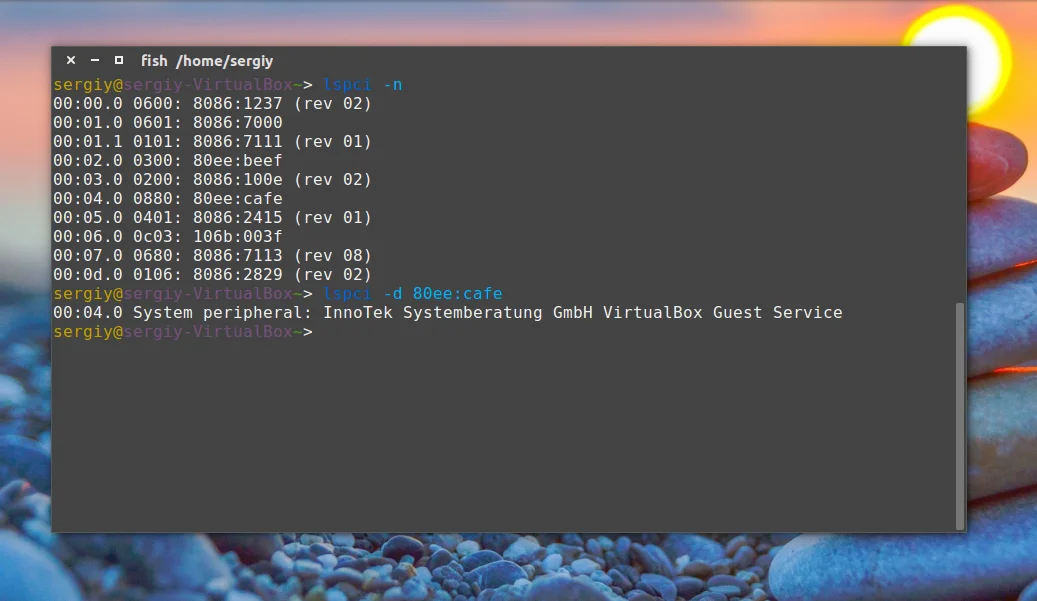This screenshot has height=601, width=1037.
Task: Click the empty last prompt 'sergiy@sergiy-VirtualBox~>'
Action: [183, 332]
